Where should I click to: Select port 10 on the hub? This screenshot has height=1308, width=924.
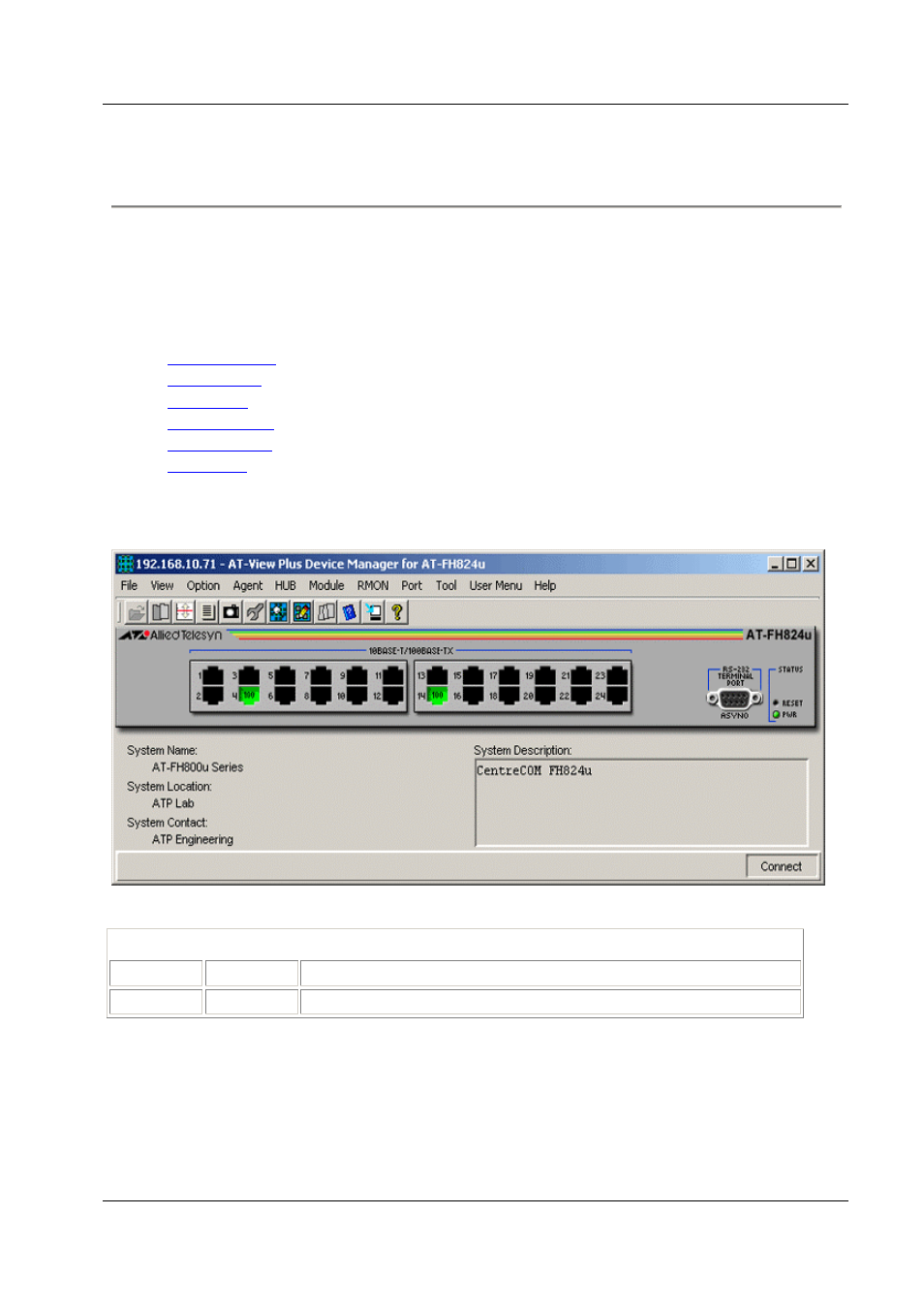pyautogui.click(x=356, y=695)
